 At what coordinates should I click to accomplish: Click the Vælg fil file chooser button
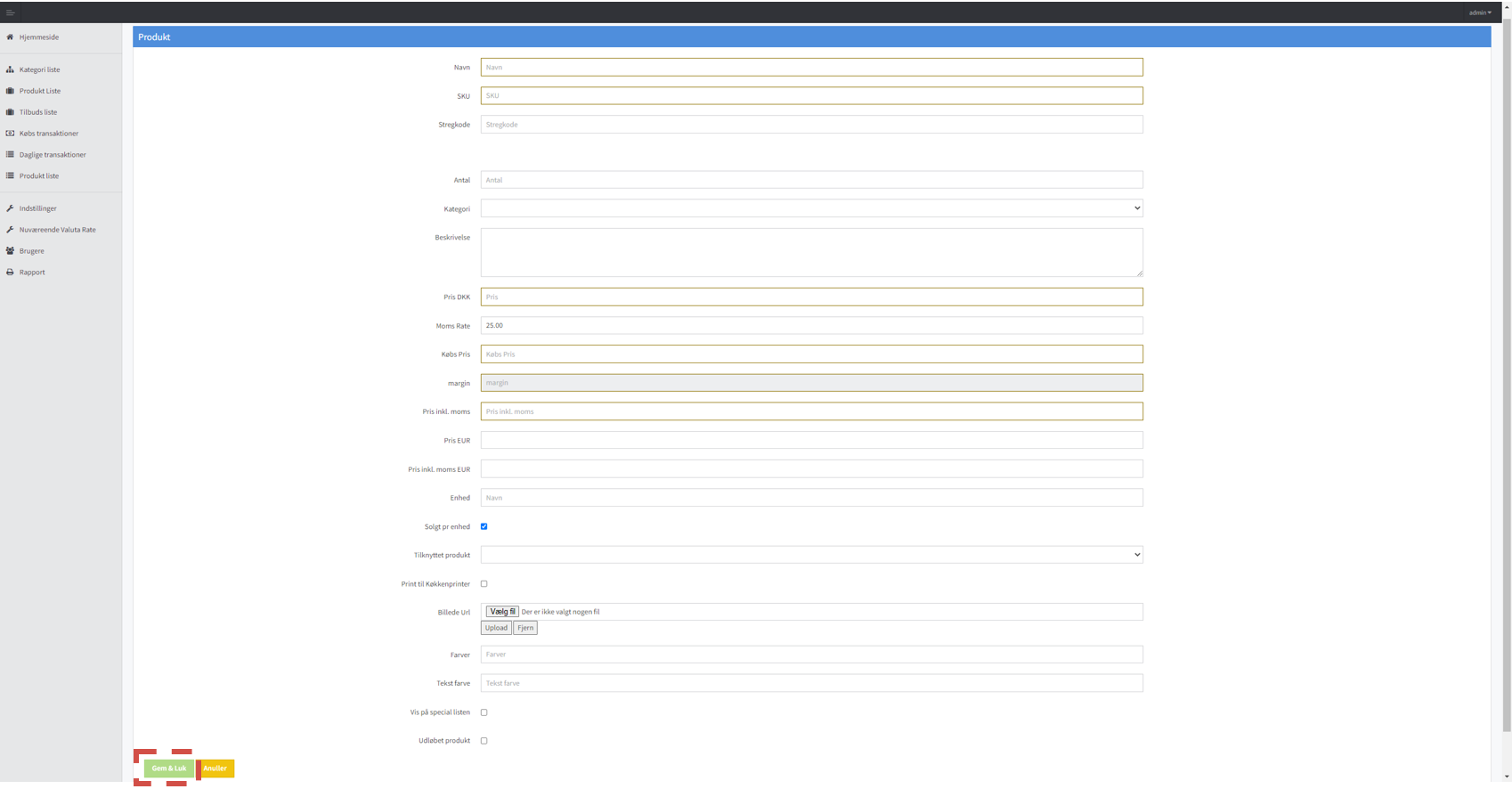tap(502, 612)
